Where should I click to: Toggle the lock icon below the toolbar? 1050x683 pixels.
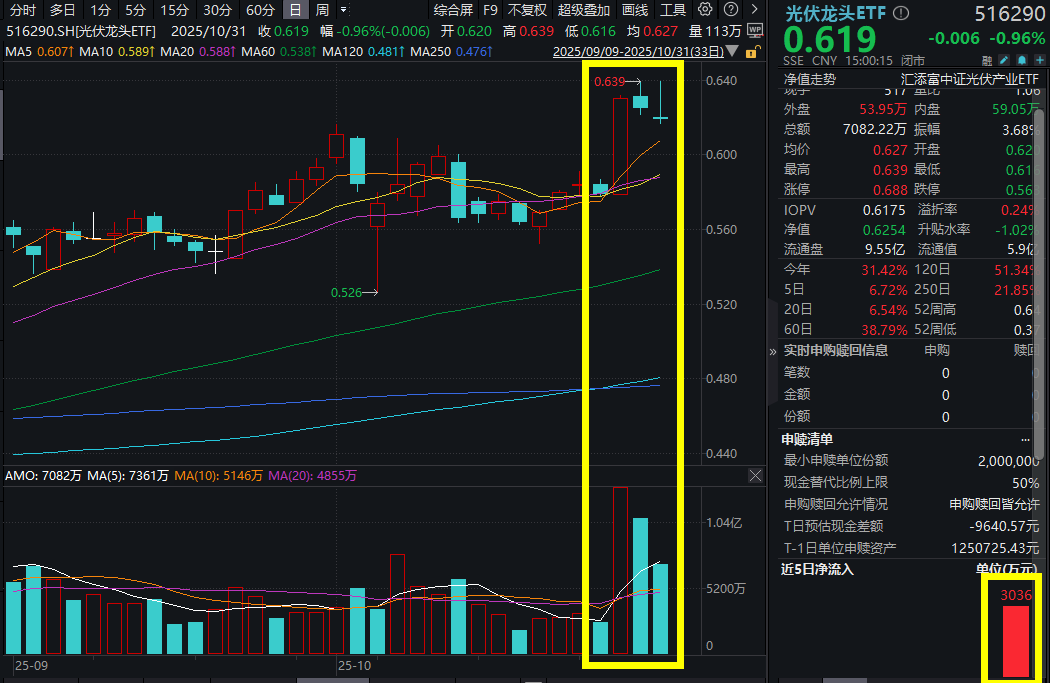tap(752, 52)
